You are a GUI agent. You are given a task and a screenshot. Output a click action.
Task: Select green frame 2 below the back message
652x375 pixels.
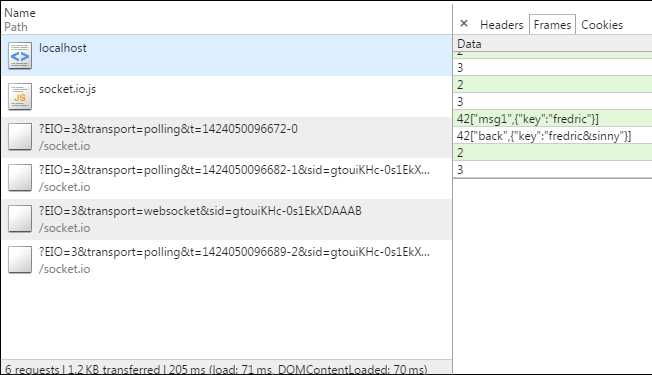tap(553, 153)
